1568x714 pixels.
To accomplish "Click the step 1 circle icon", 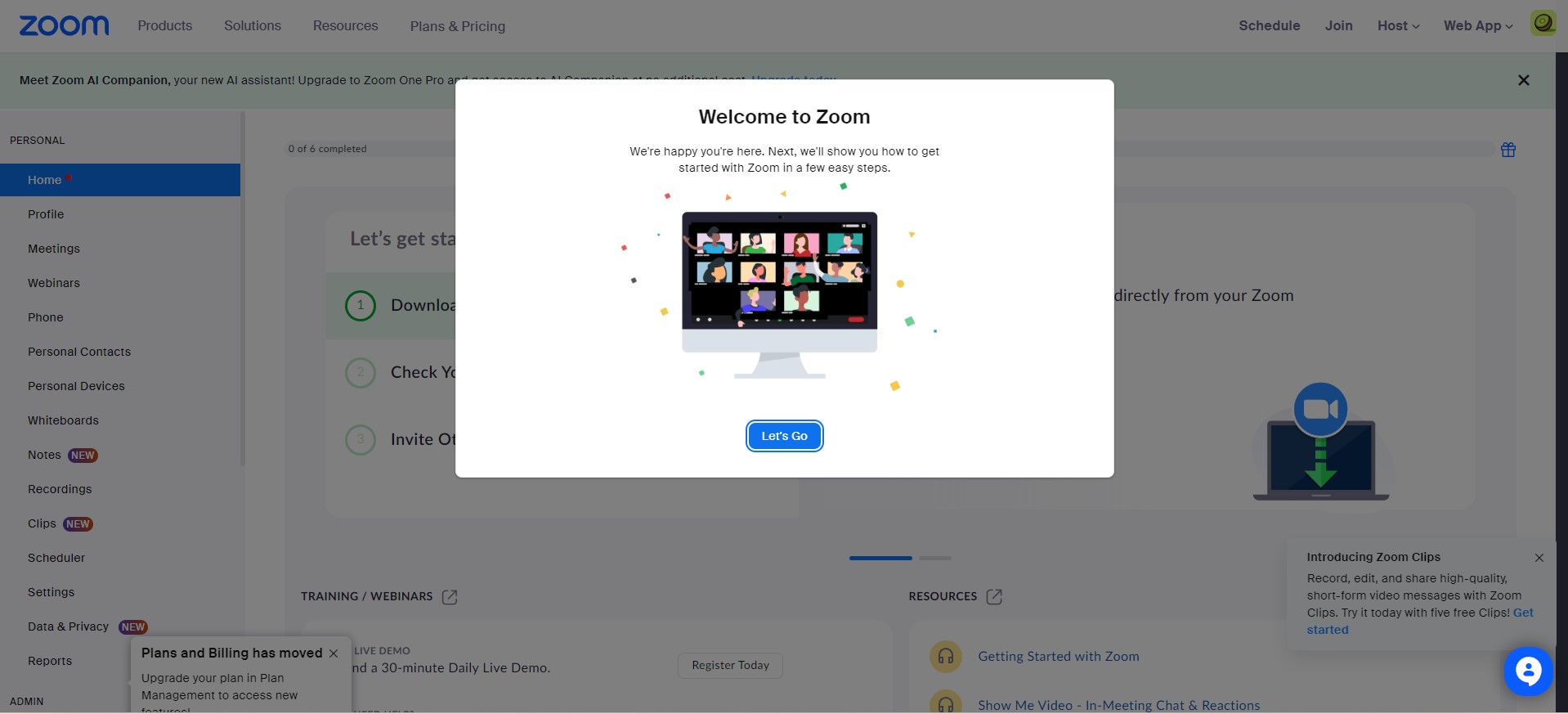I will click(361, 306).
